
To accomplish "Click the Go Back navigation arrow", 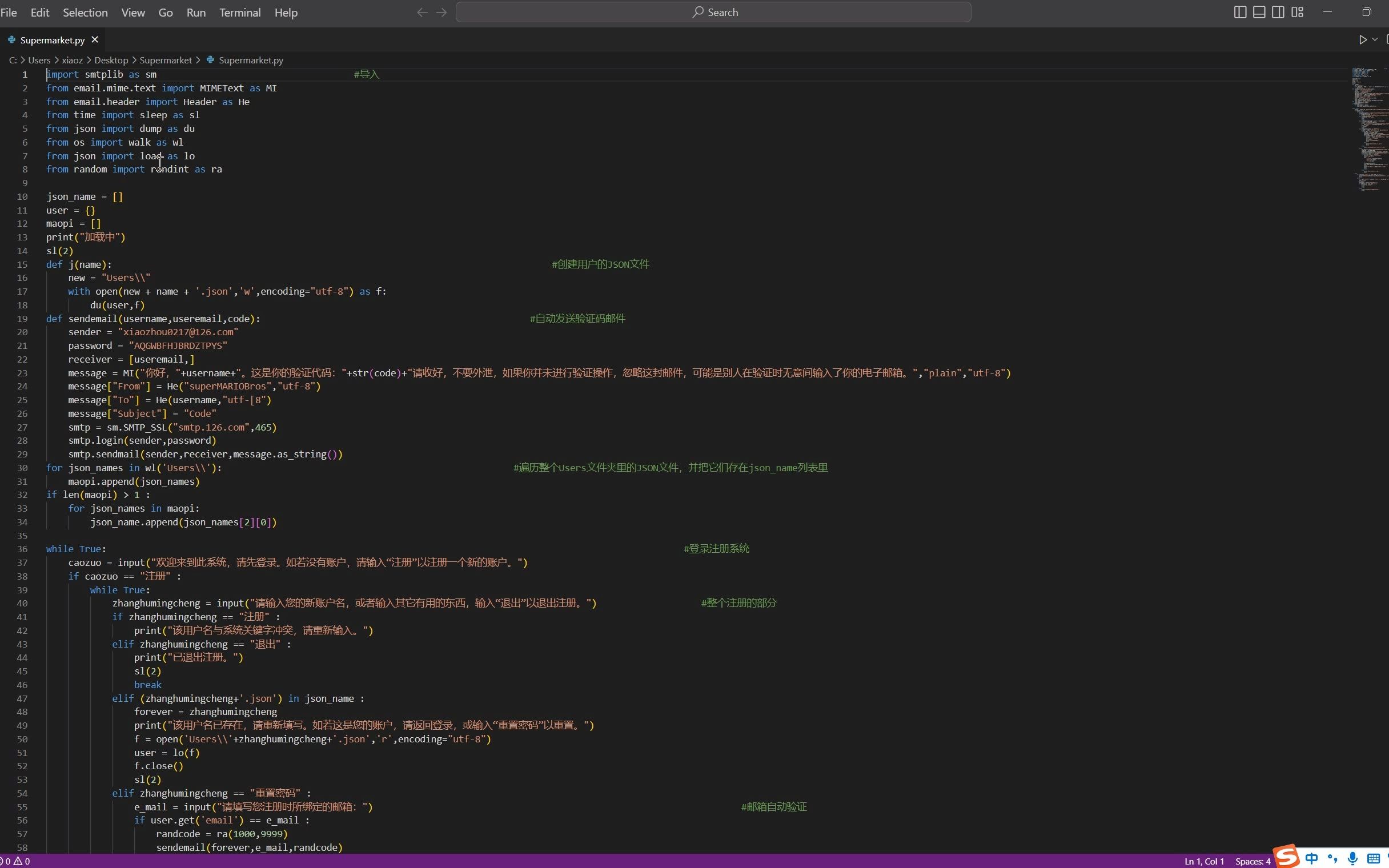I will pyautogui.click(x=422, y=12).
